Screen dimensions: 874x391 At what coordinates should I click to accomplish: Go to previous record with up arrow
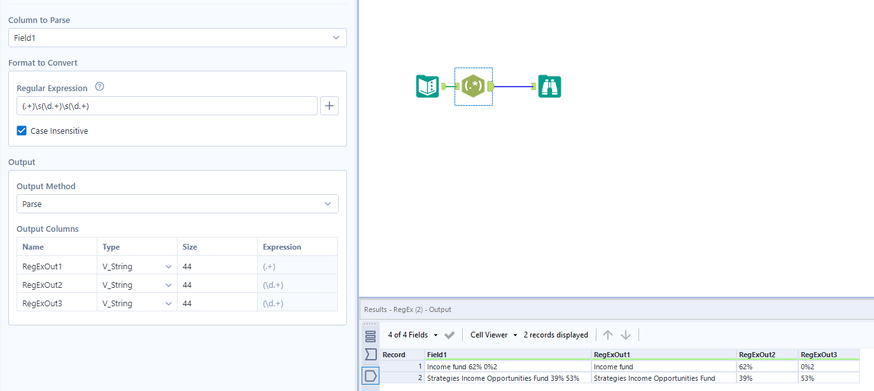[x=608, y=335]
